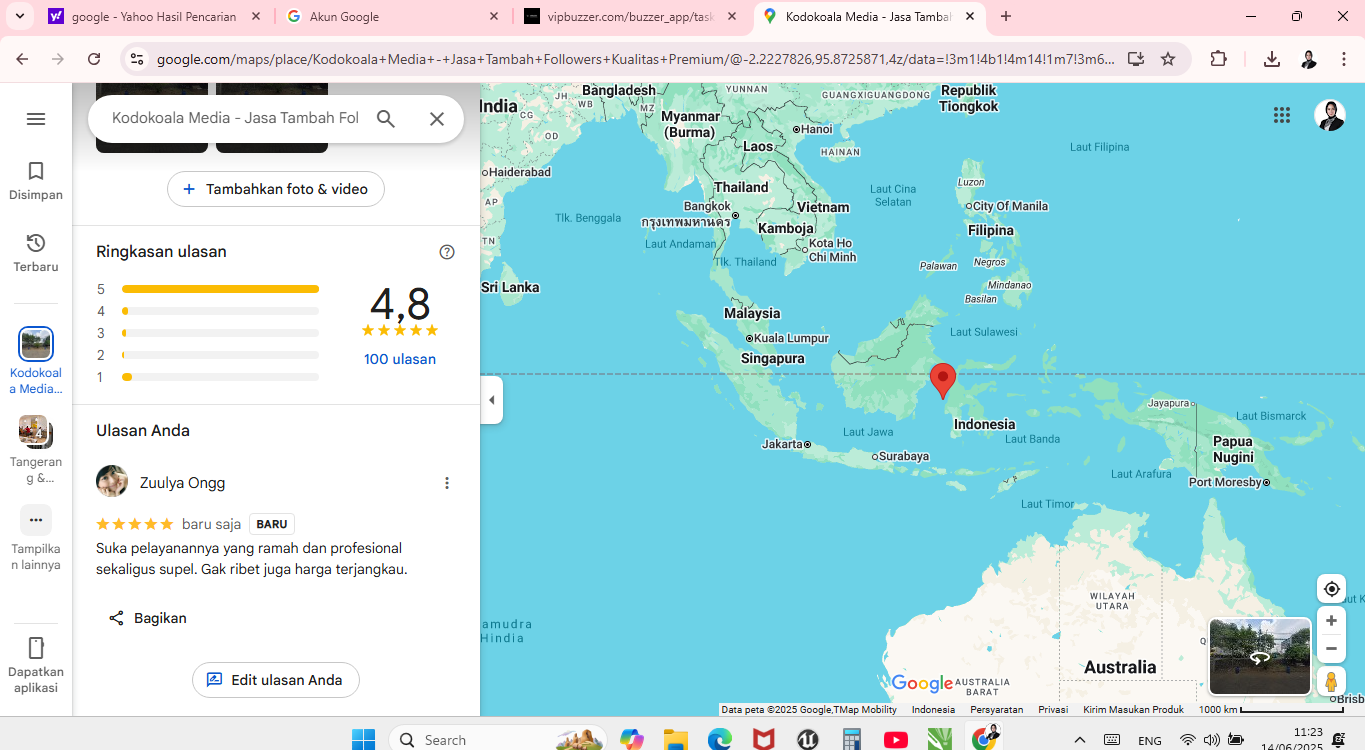
Task: Open a new browser tab
Action: point(1006,17)
